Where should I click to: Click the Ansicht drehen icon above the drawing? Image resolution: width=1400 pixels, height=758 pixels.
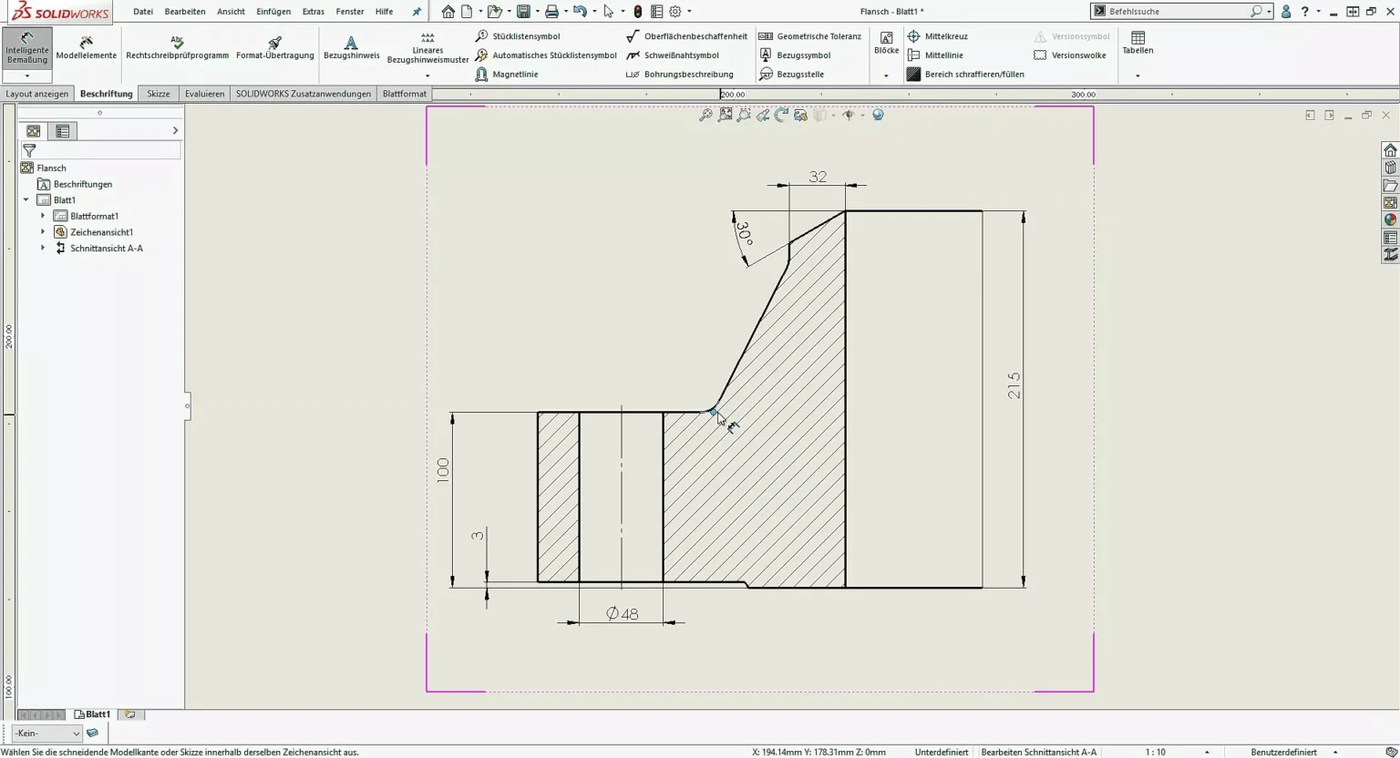[x=781, y=114]
